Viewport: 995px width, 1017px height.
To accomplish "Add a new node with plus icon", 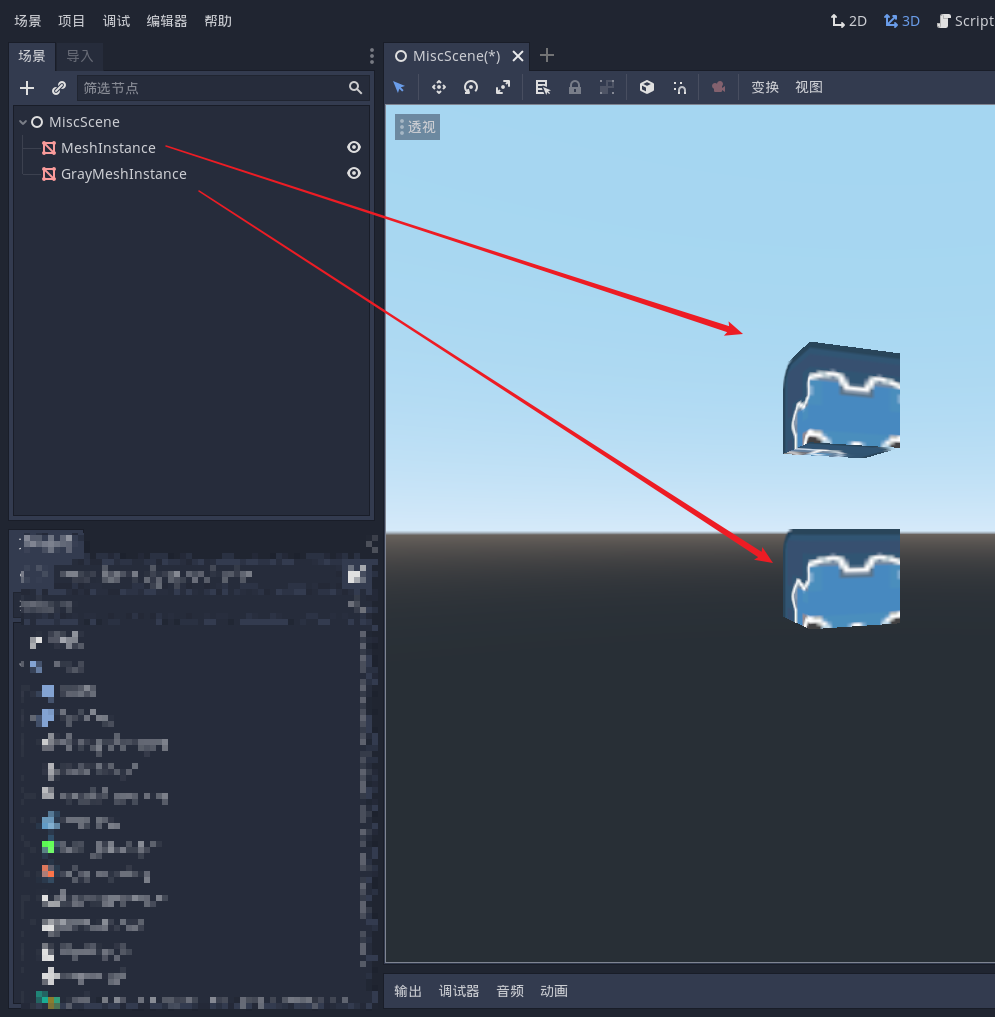I will point(27,88).
